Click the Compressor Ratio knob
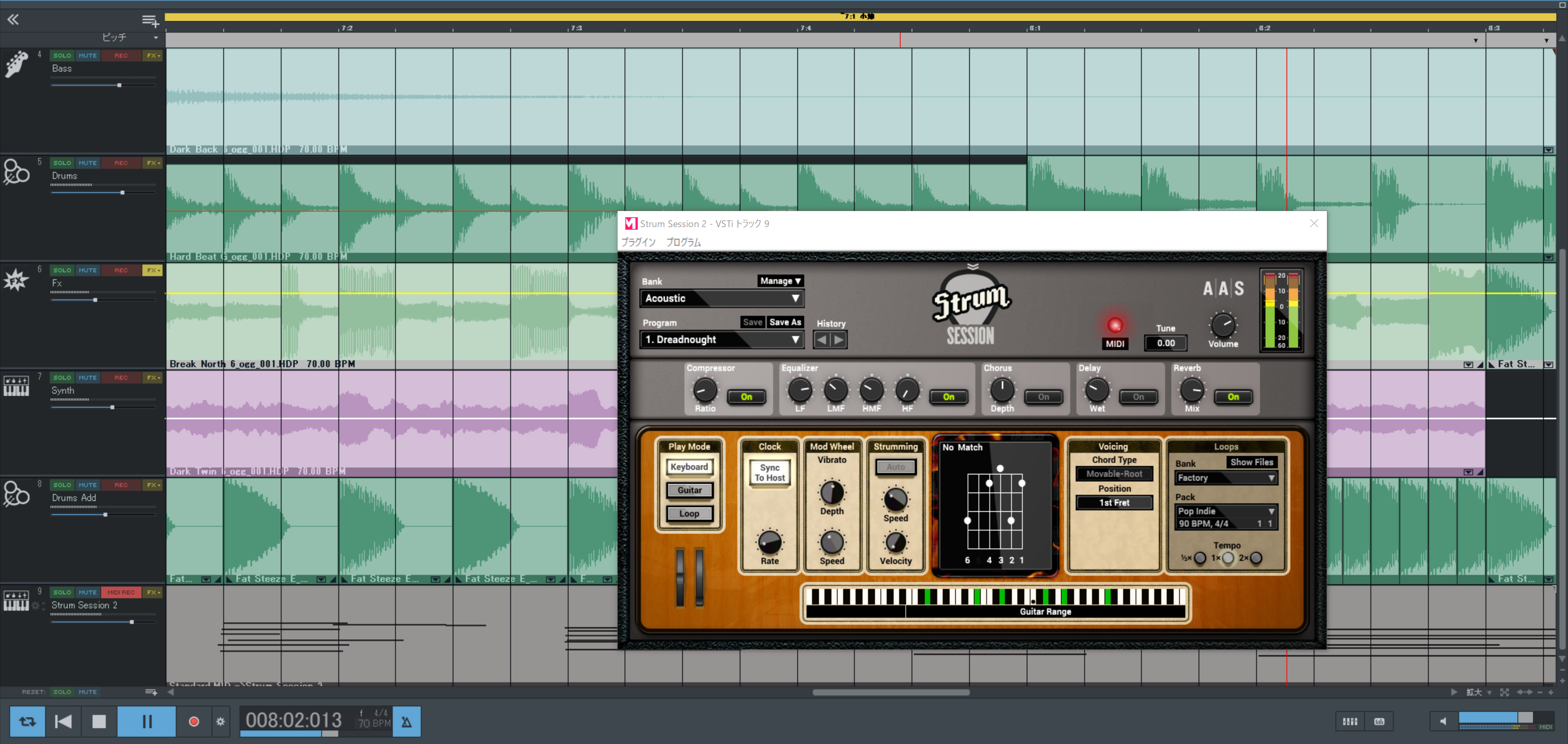The image size is (1568, 744). (705, 390)
